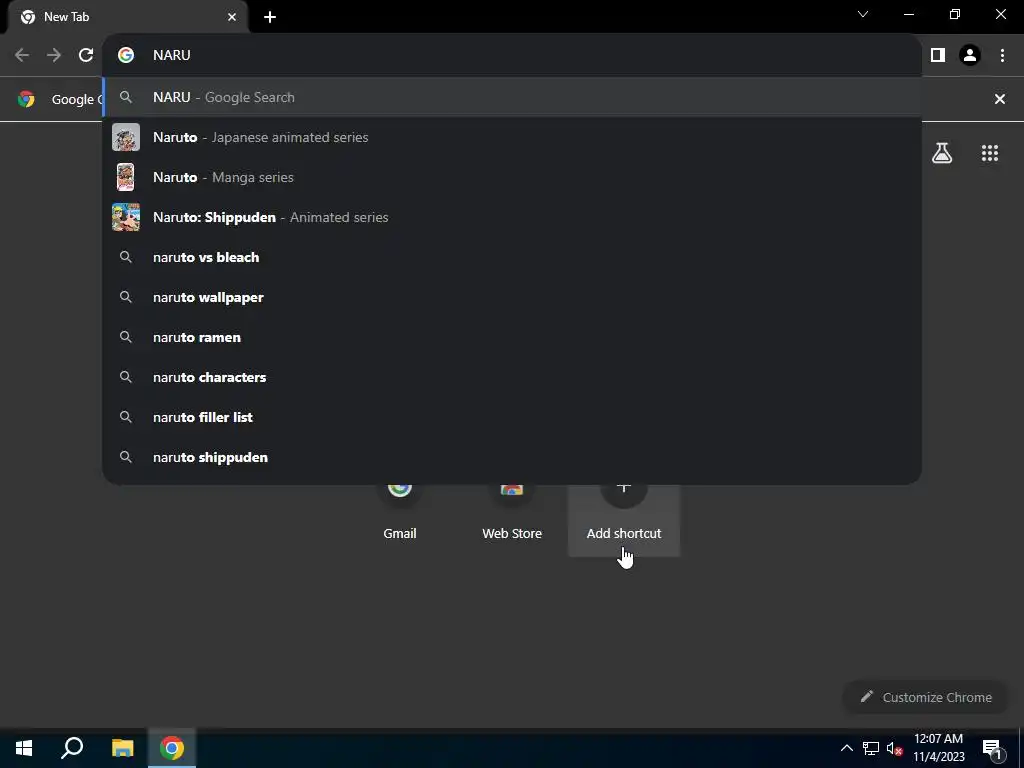This screenshot has height=768, width=1024.
Task: Click Chrome icon in taskbar
Action: (x=172, y=748)
